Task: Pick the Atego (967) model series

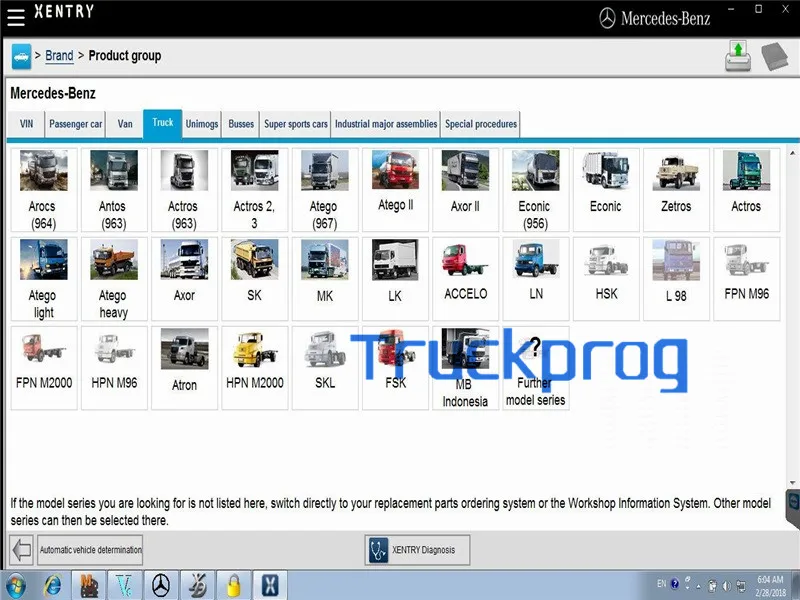Action: [x=325, y=190]
